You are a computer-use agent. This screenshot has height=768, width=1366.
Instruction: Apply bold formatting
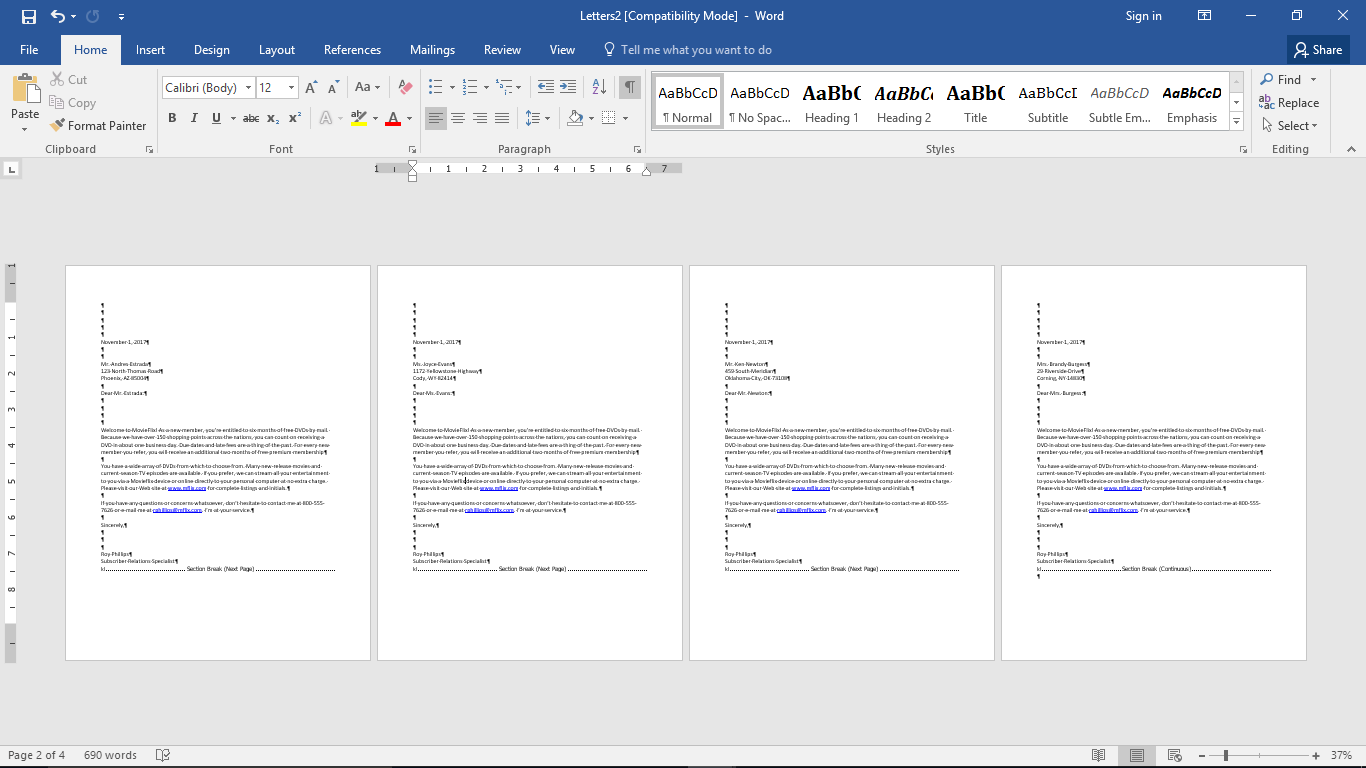[171, 118]
